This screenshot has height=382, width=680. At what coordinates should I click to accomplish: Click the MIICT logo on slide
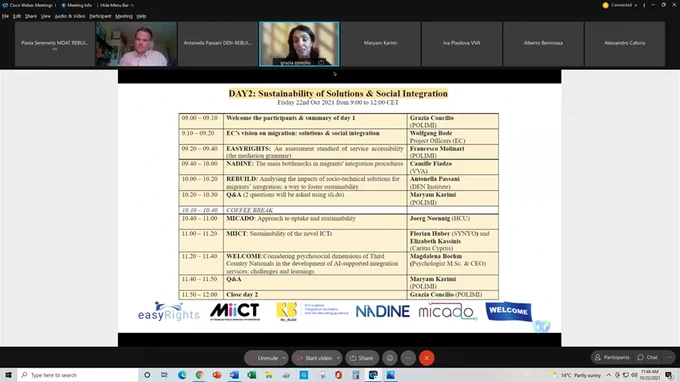coord(235,311)
